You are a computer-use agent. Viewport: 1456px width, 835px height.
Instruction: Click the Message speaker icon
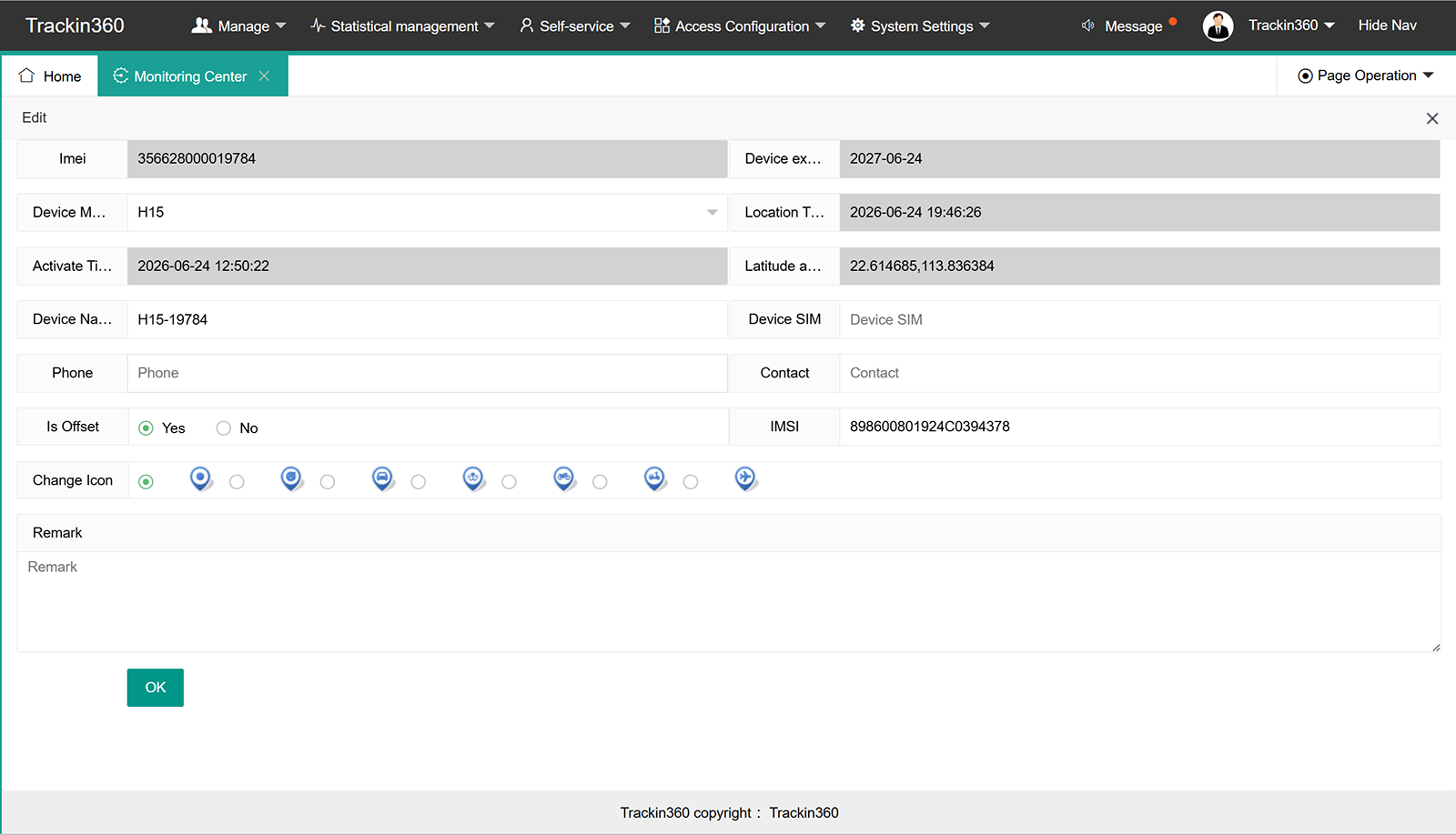tap(1088, 25)
